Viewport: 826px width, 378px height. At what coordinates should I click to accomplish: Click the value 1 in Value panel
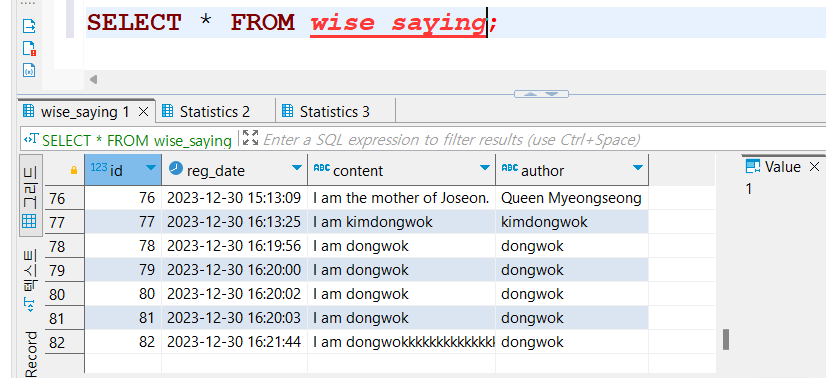click(749, 189)
